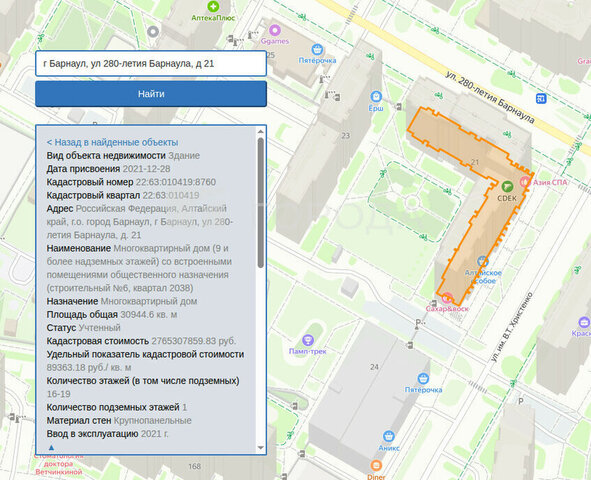The height and width of the screenshot is (480, 591).
Task: Click the Кадастровый квартал value 22:63:010419
Action: (x=171, y=196)
